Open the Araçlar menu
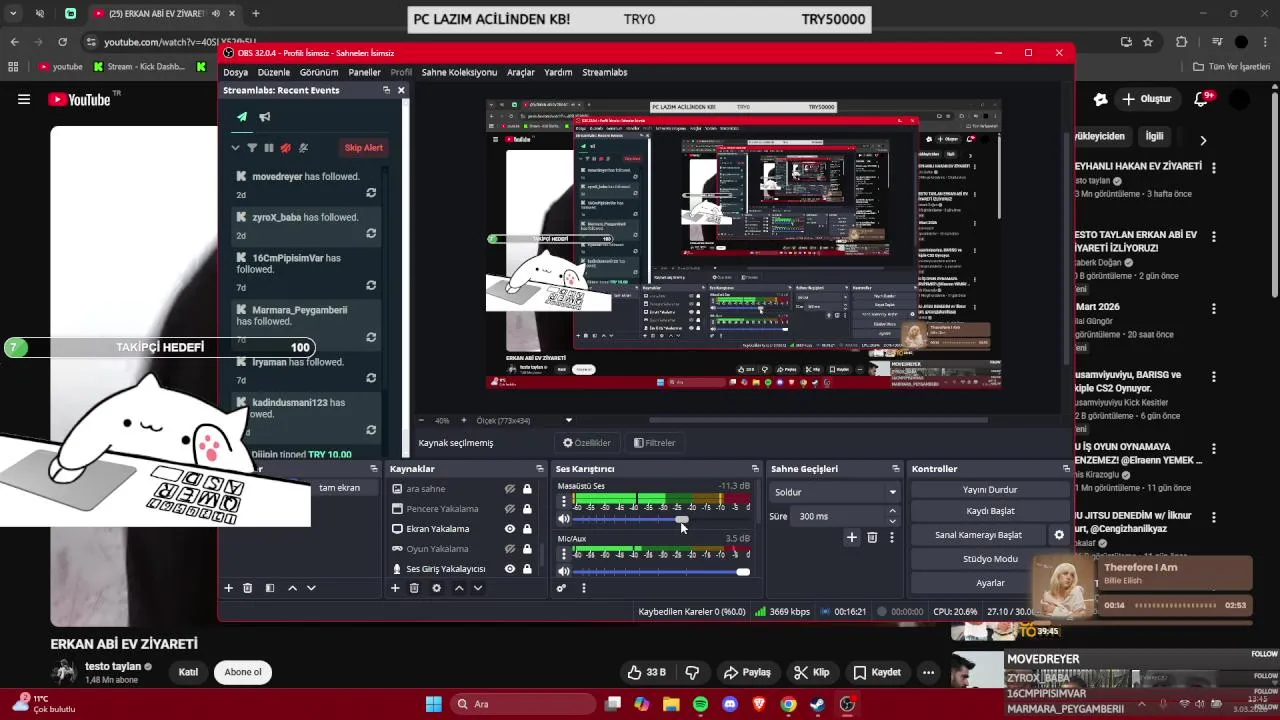Screen dimensions: 1280x720 point(521,72)
